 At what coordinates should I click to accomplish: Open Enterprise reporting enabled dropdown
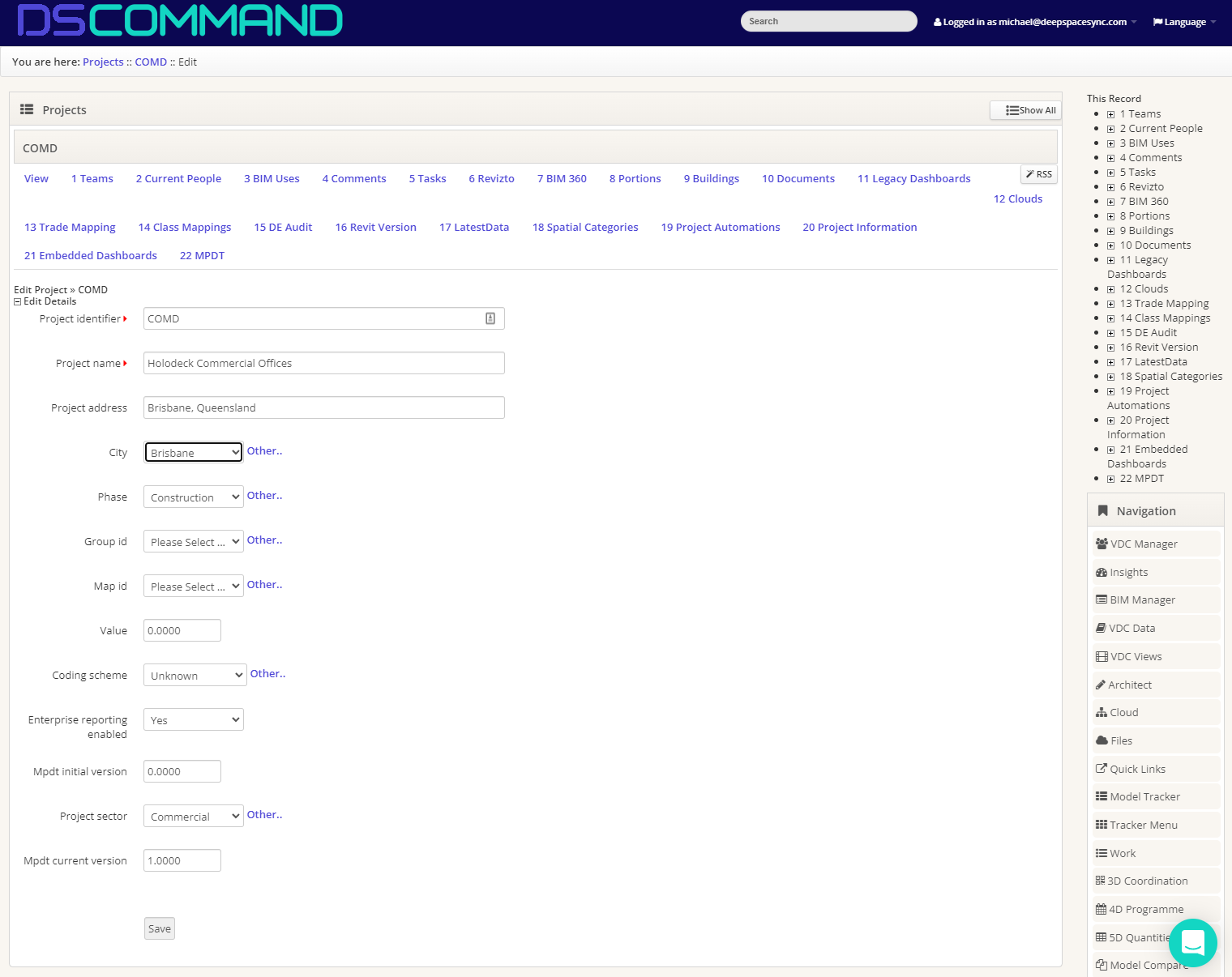(x=194, y=719)
